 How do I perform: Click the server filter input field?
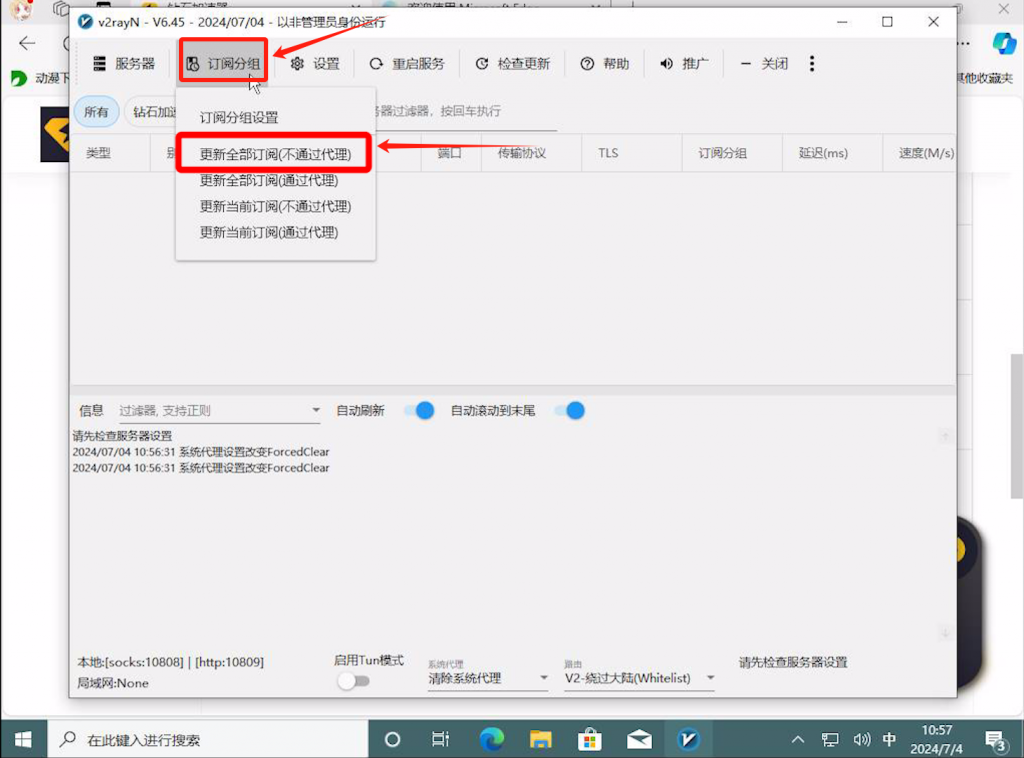click(x=465, y=112)
